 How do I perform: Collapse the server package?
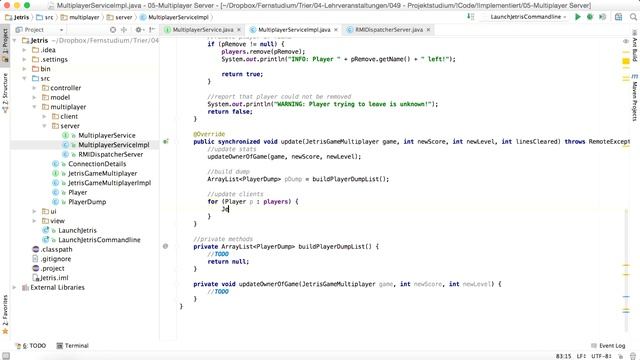pos(44,126)
